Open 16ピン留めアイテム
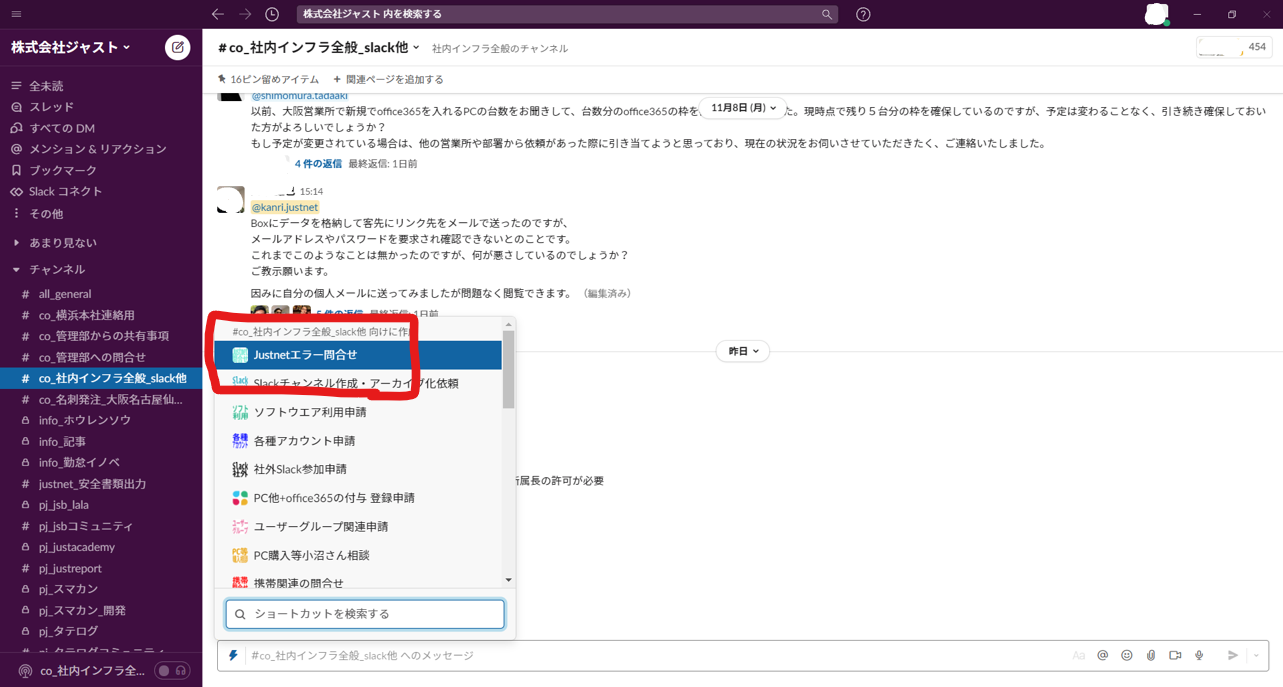Image resolution: width=1283 pixels, height=687 pixels. pos(268,79)
